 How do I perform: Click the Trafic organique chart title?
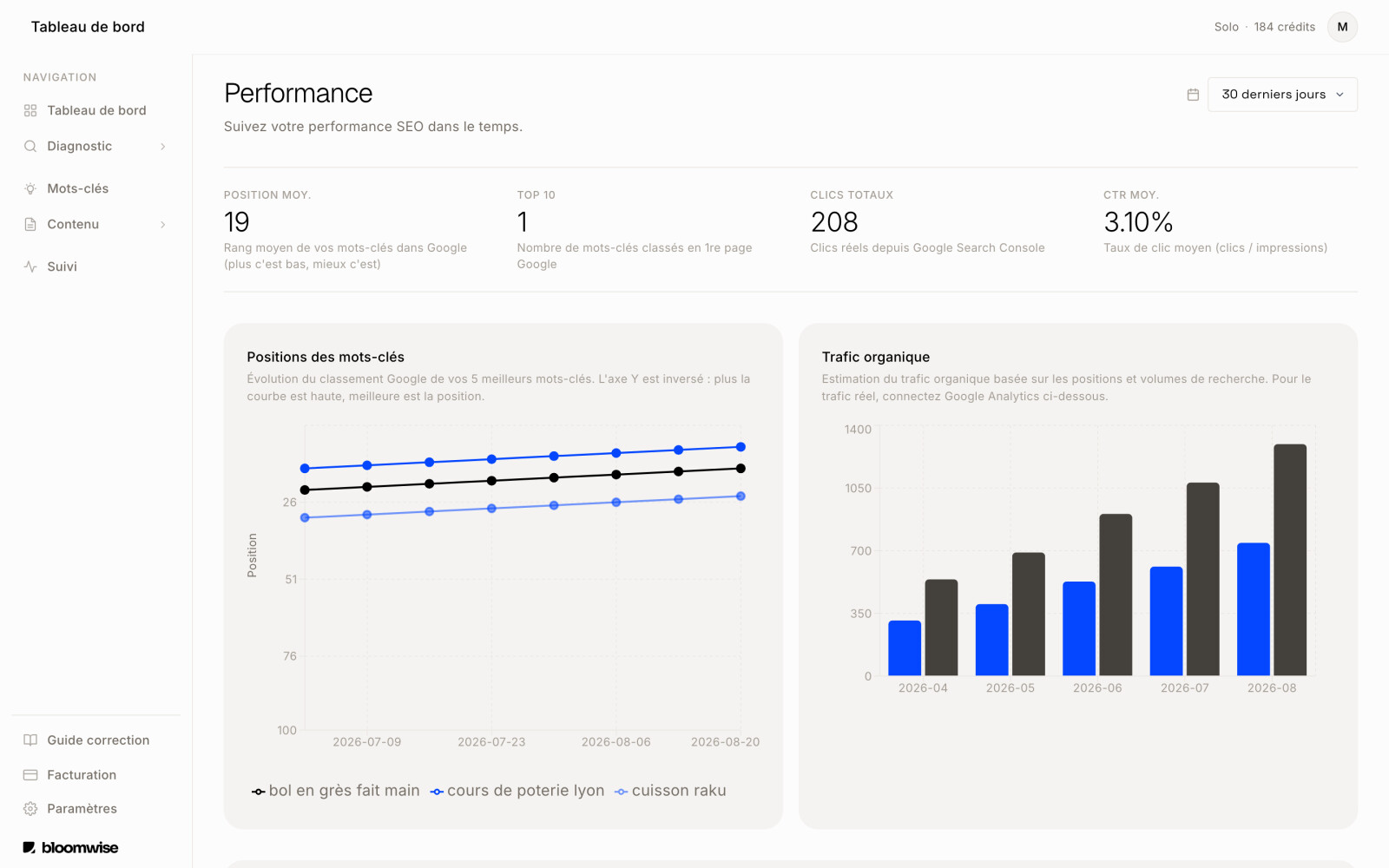tap(876, 357)
